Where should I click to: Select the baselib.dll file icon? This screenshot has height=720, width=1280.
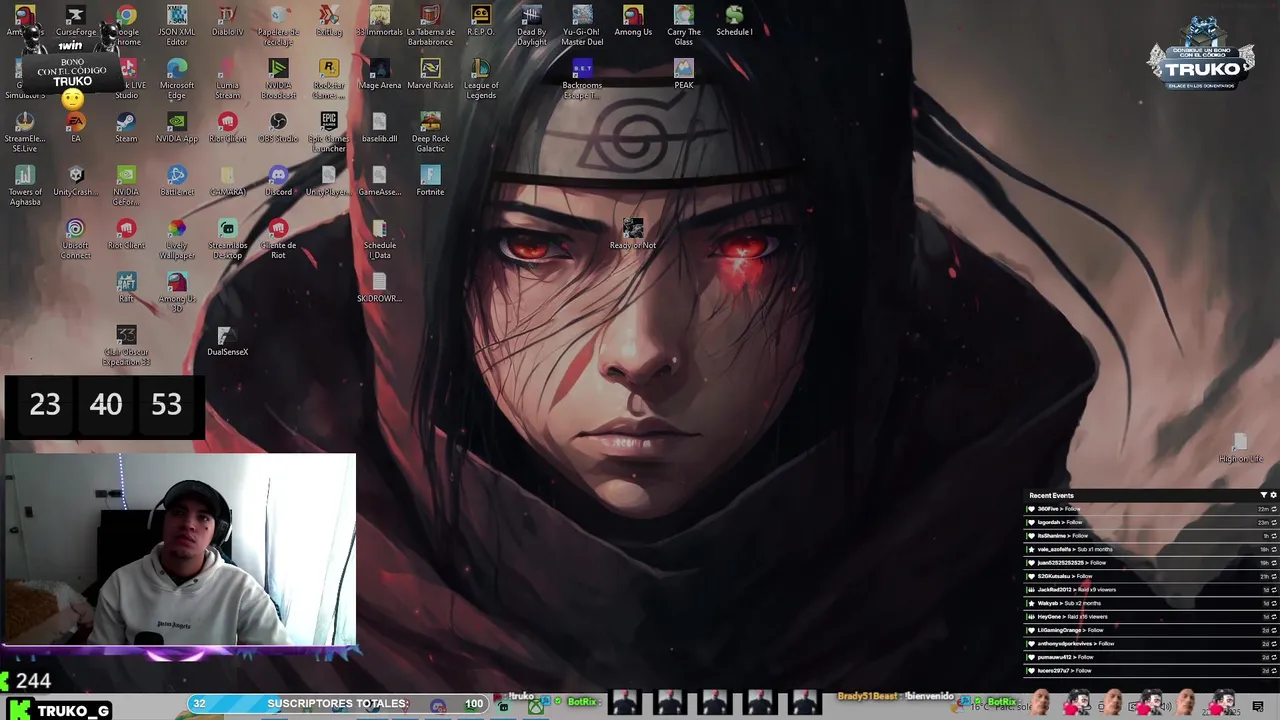click(x=379, y=127)
